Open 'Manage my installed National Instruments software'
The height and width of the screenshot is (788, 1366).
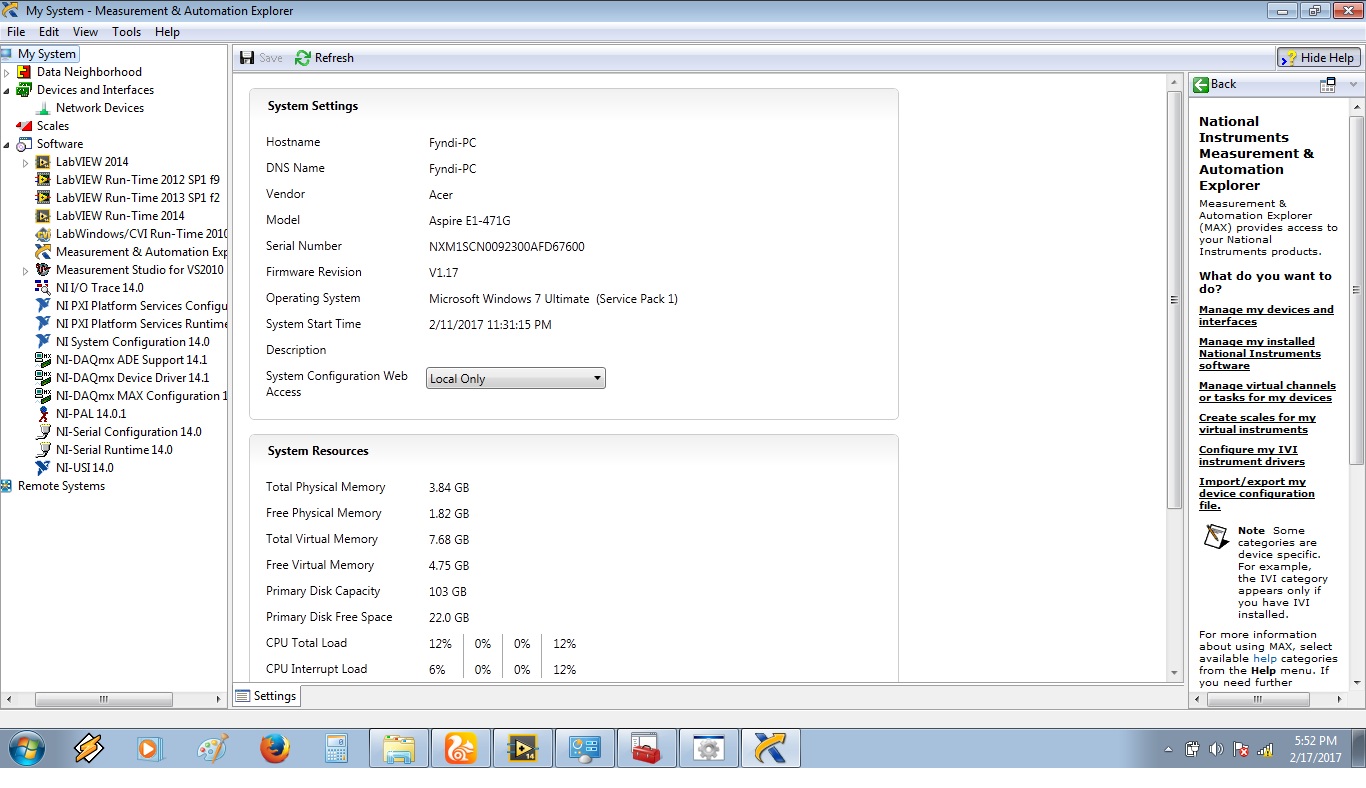[1260, 354]
